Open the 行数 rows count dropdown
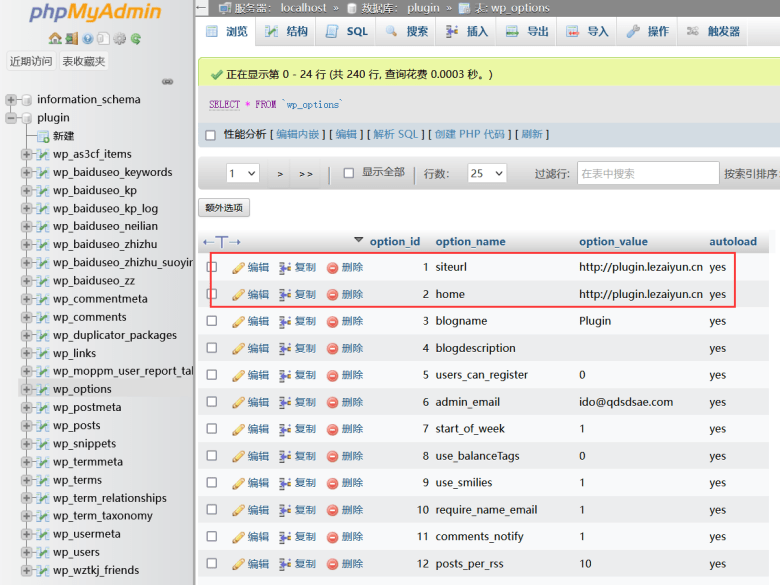780x585 pixels. (x=488, y=173)
